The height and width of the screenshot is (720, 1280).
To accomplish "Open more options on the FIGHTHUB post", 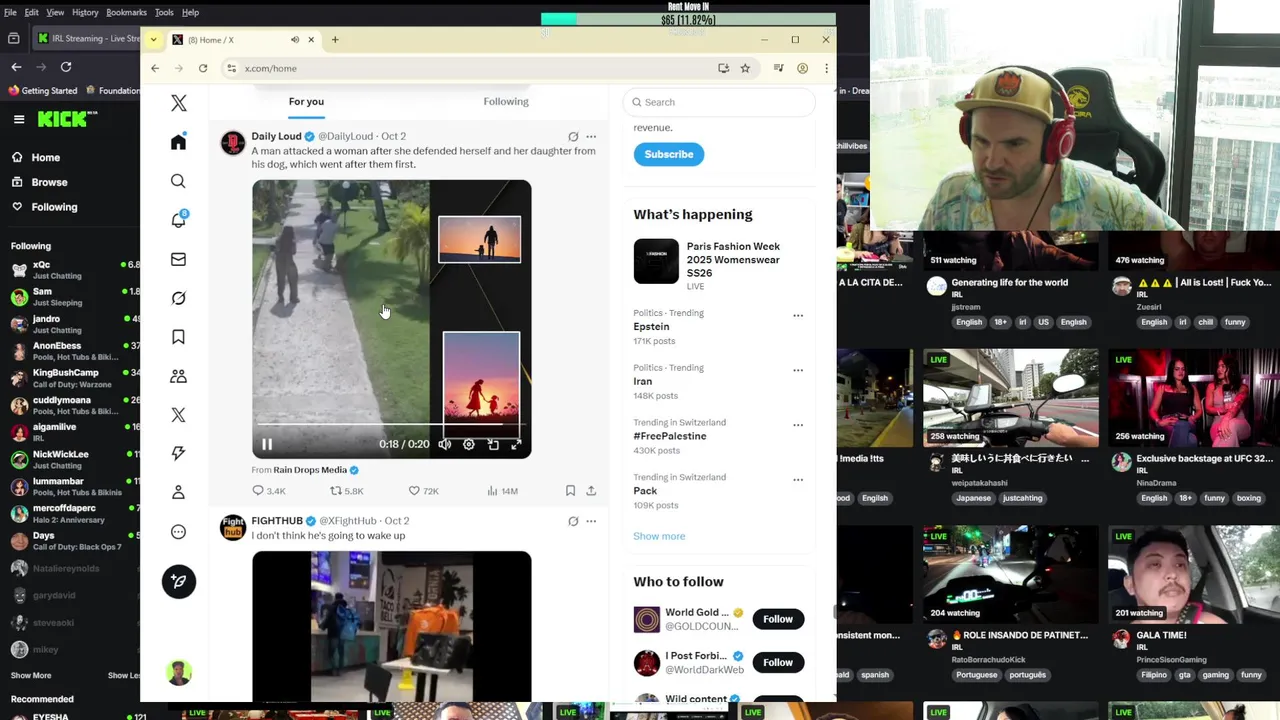I will [591, 521].
